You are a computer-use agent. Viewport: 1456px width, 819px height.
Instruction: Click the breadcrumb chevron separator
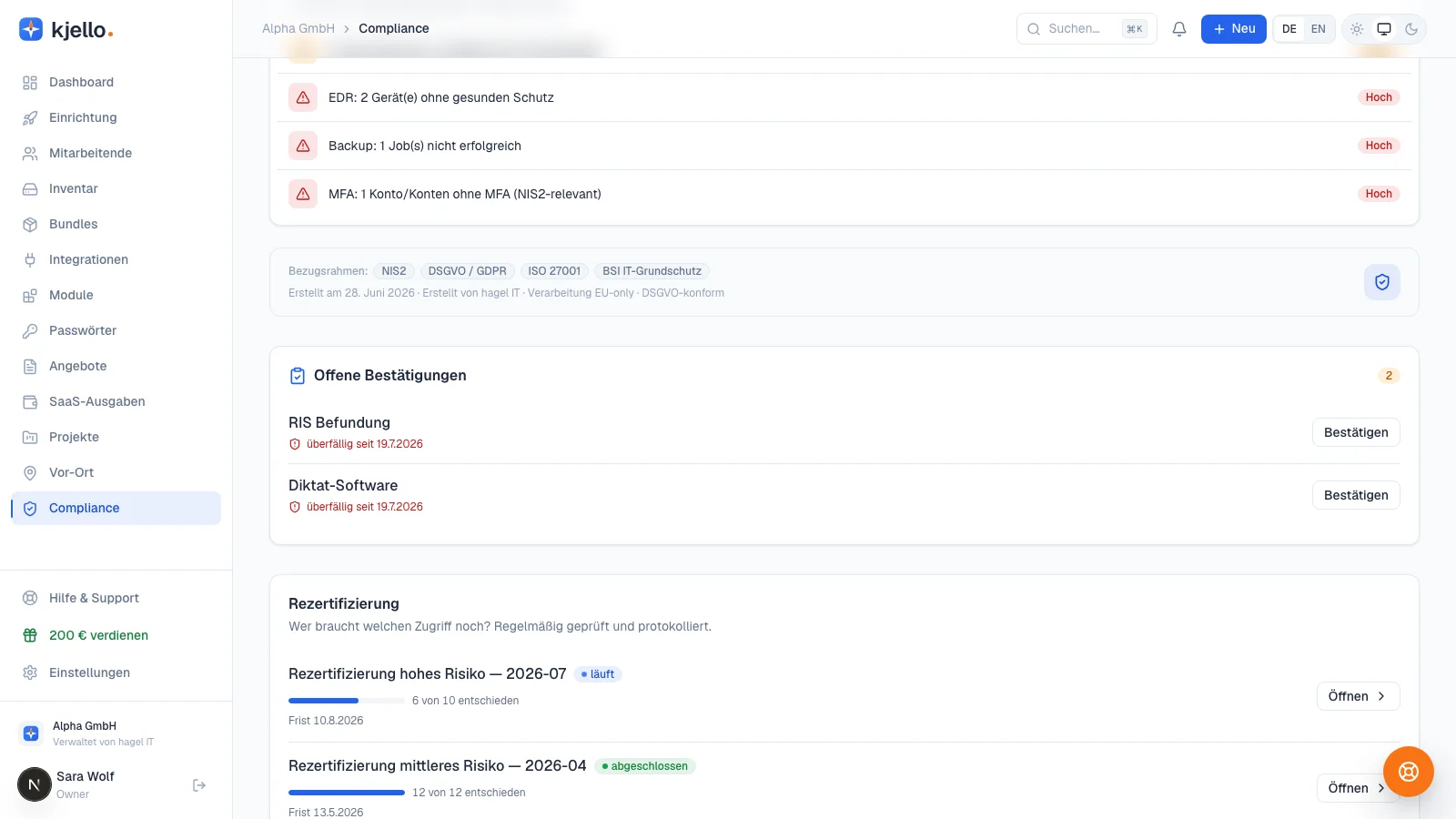(347, 29)
